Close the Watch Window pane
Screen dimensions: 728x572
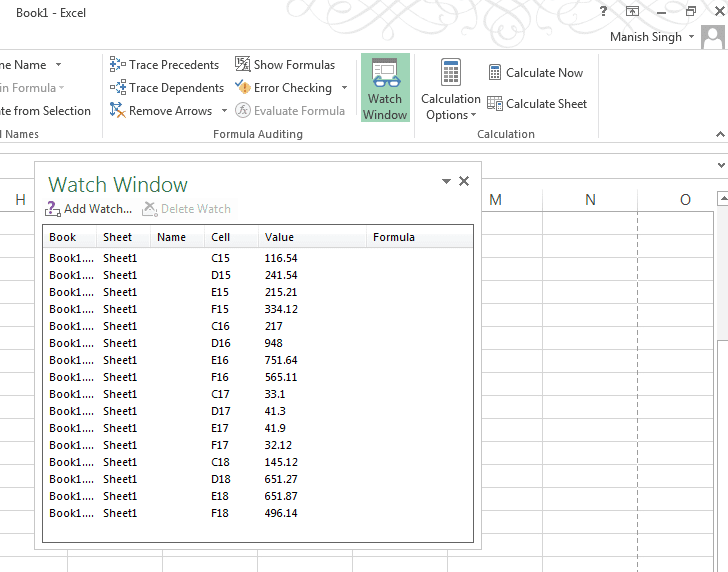tap(464, 181)
